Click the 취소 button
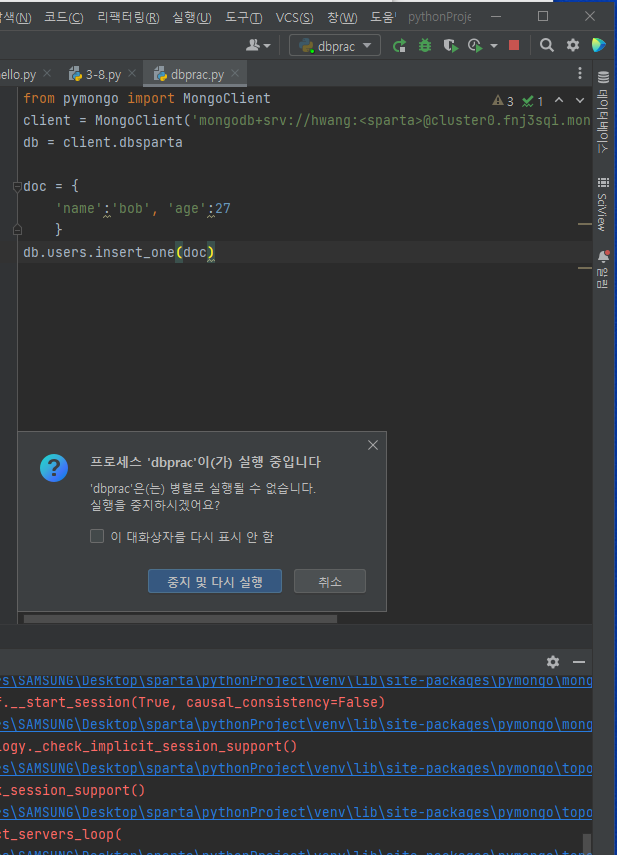The image size is (617, 855). [x=330, y=581]
